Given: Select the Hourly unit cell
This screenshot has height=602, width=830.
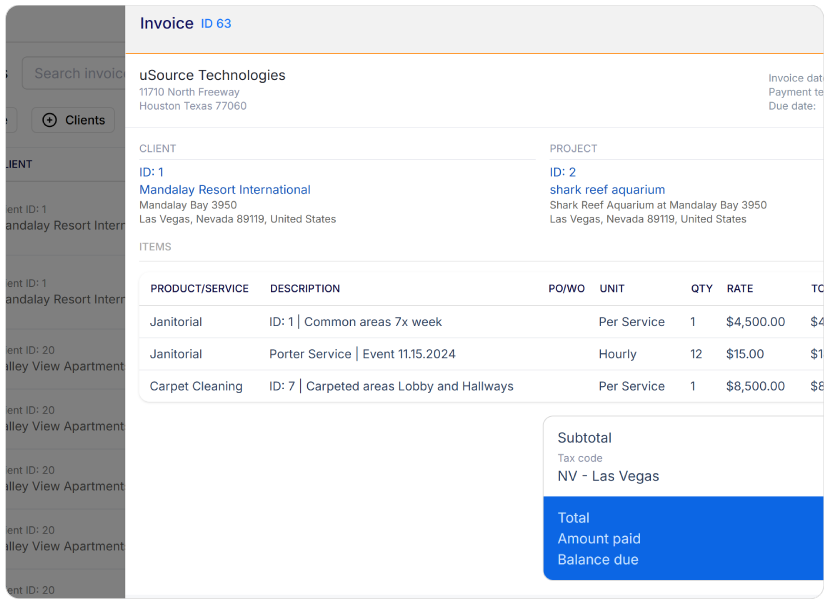Looking at the screenshot, I should tap(618, 354).
